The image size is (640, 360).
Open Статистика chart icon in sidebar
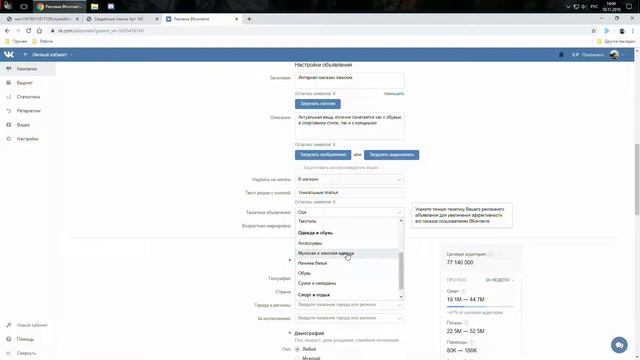9,97
